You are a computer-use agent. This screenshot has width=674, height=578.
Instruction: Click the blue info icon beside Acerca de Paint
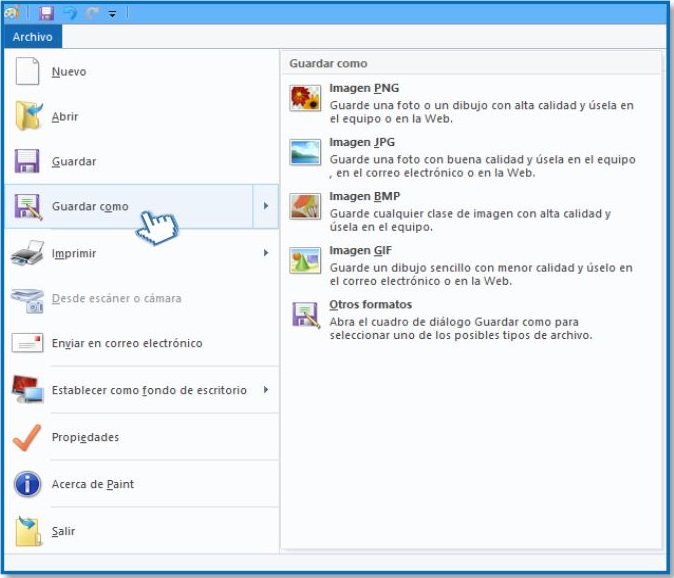[28, 484]
